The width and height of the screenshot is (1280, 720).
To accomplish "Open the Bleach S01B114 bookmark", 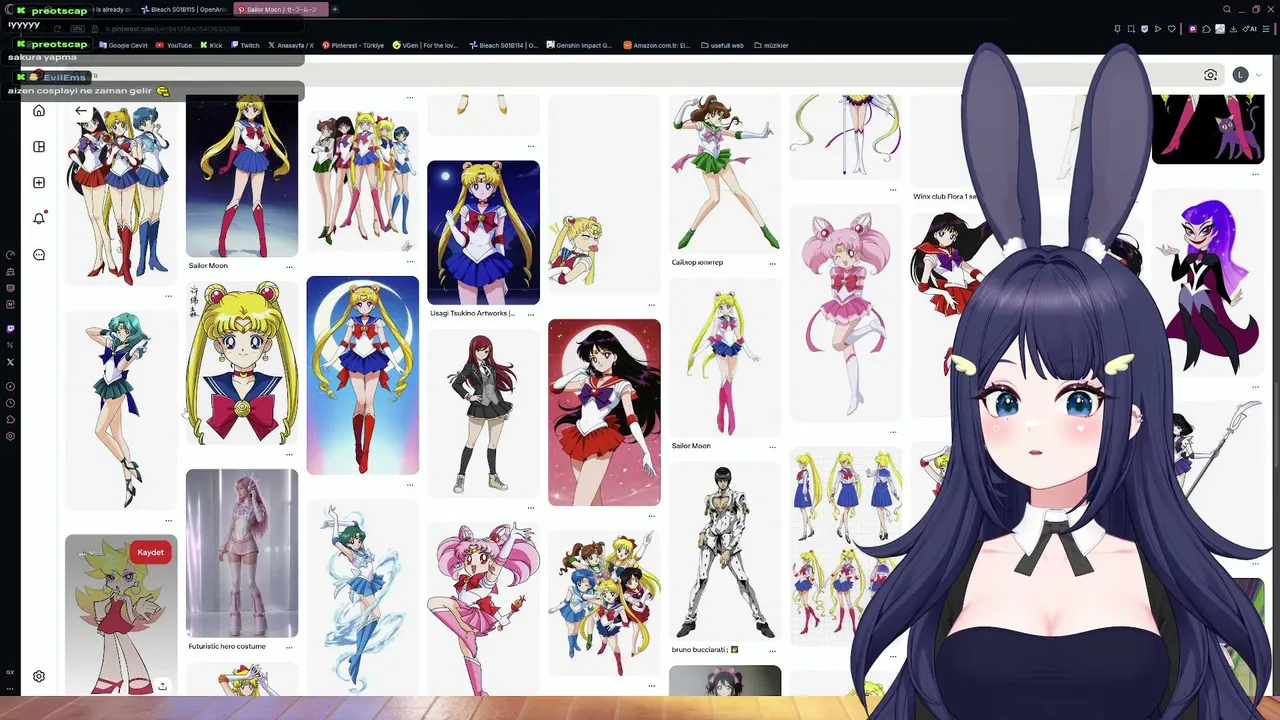I will (x=503, y=45).
